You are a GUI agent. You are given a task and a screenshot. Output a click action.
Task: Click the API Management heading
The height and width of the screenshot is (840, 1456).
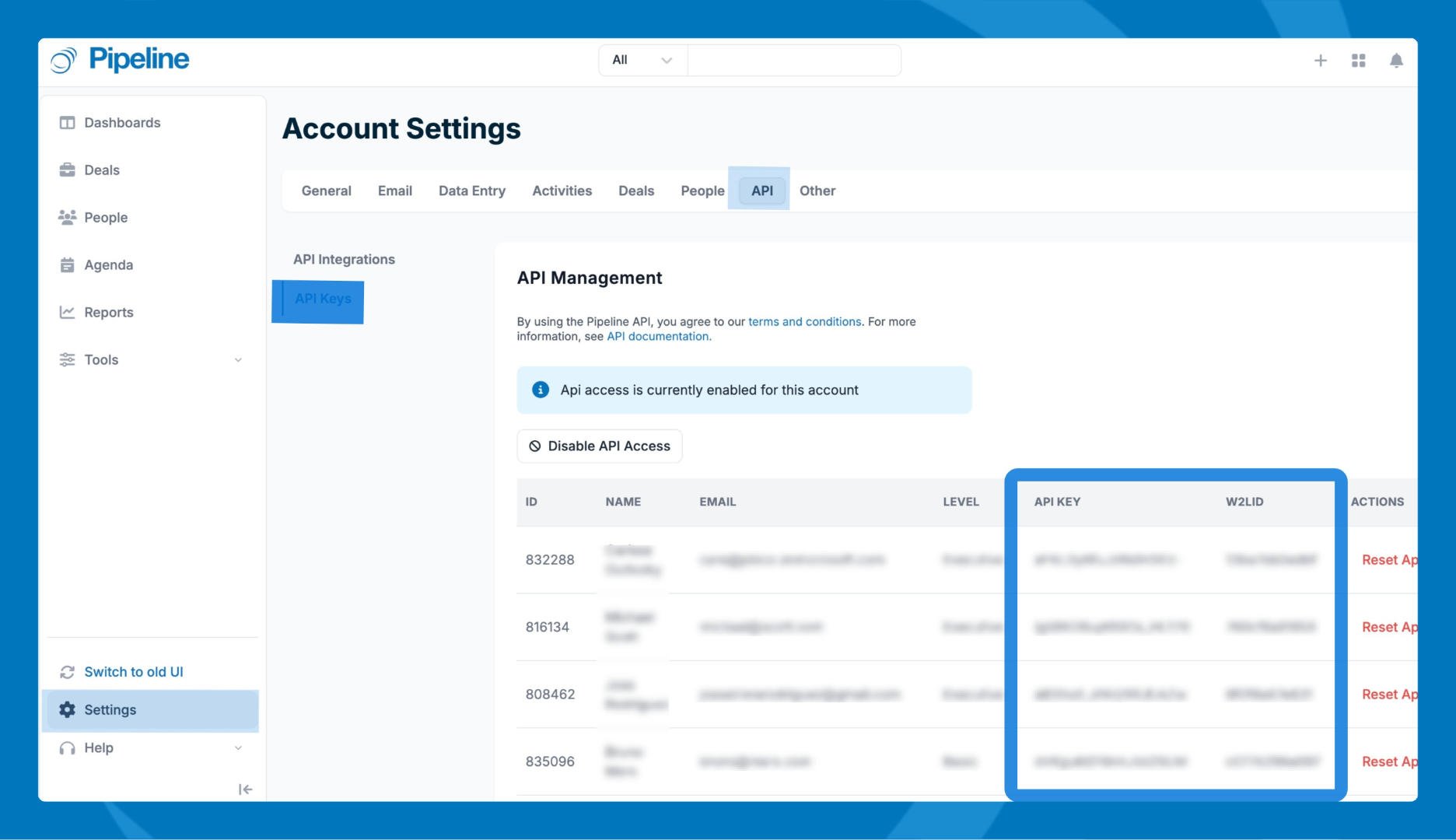(590, 278)
